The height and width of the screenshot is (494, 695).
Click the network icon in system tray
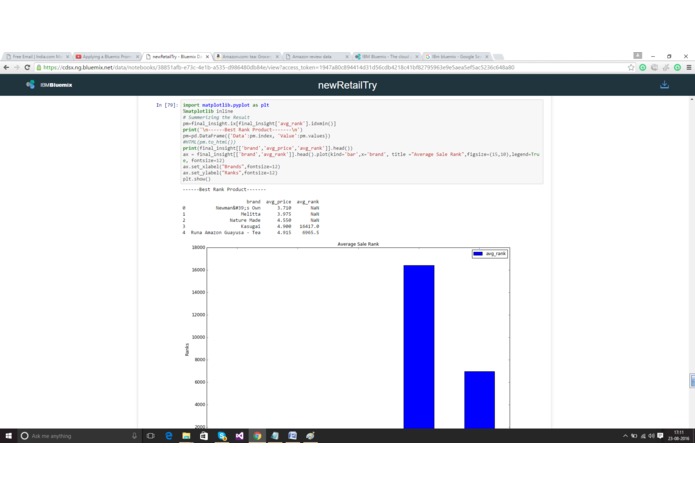(x=643, y=436)
